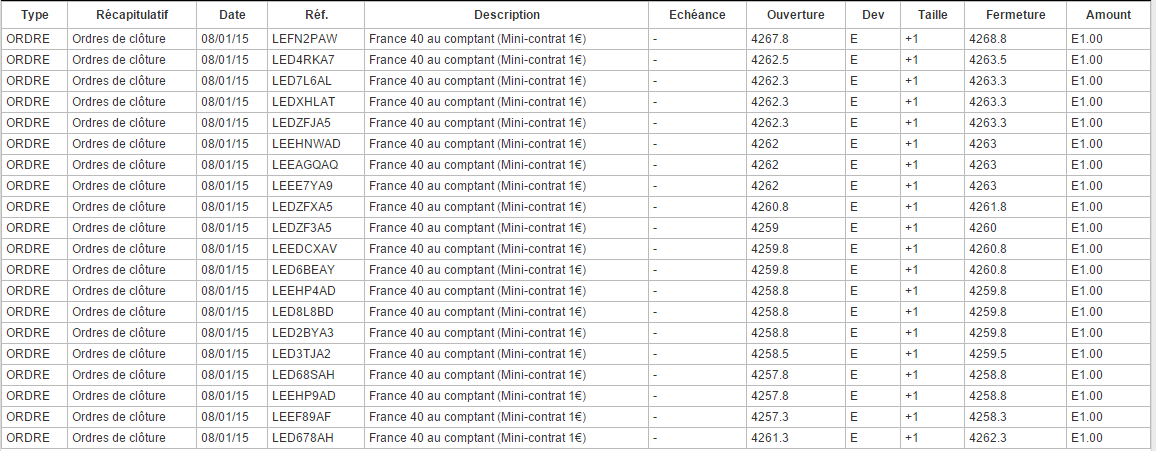Click the LEEF89AF reference cell
Viewport: 1156px width, 459px height.
(302, 417)
